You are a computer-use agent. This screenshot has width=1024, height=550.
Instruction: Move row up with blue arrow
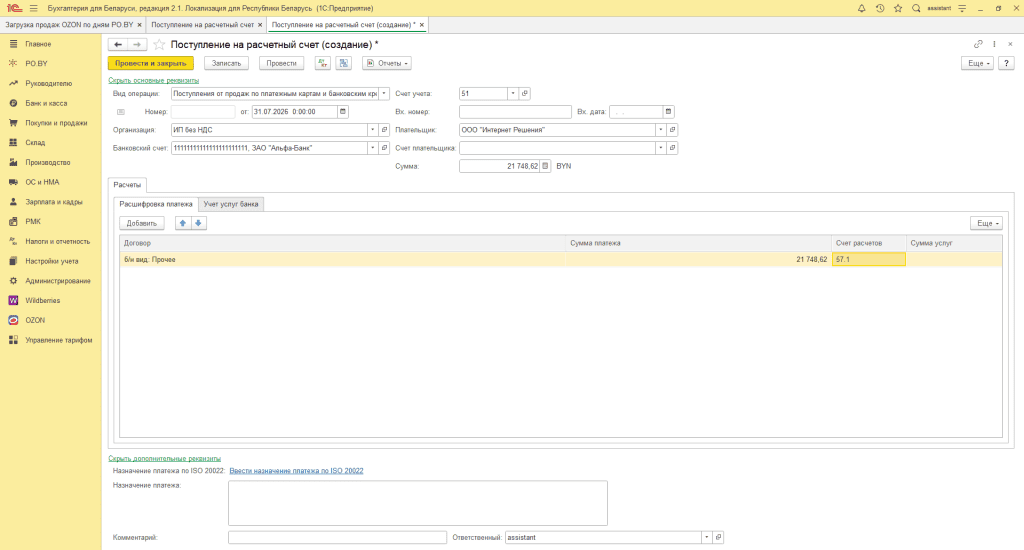click(x=183, y=223)
